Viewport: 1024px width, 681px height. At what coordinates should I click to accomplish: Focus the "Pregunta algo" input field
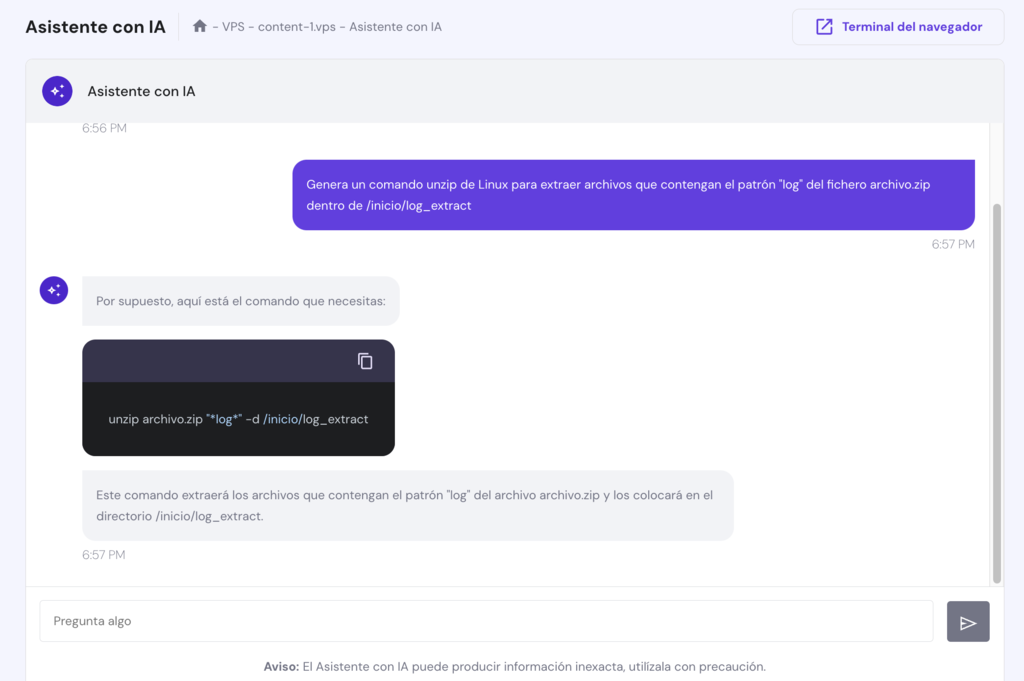[x=486, y=621]
